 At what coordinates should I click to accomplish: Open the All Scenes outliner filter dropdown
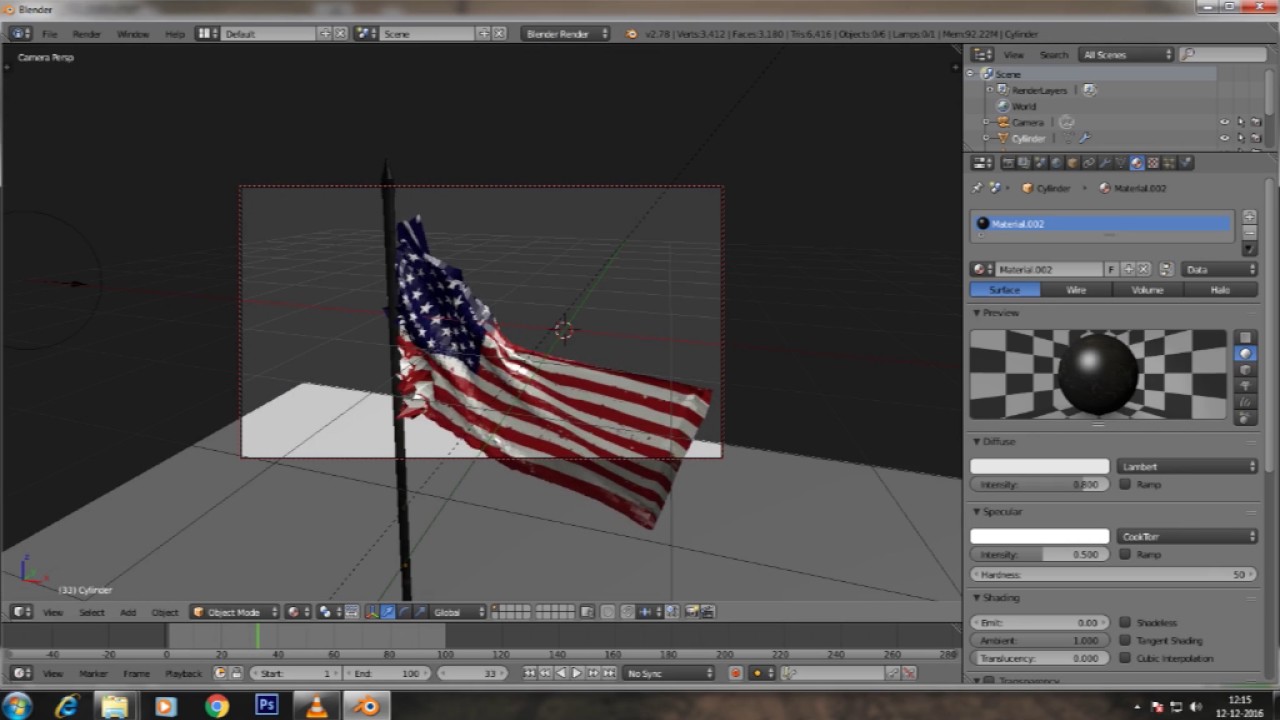coord(1126,55)
